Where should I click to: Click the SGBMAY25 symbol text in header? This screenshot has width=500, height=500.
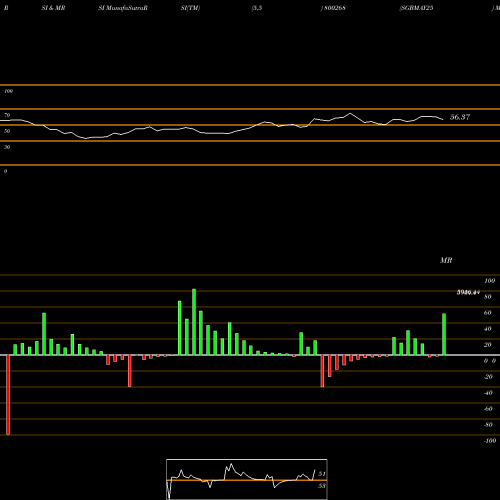click(416, 8)
